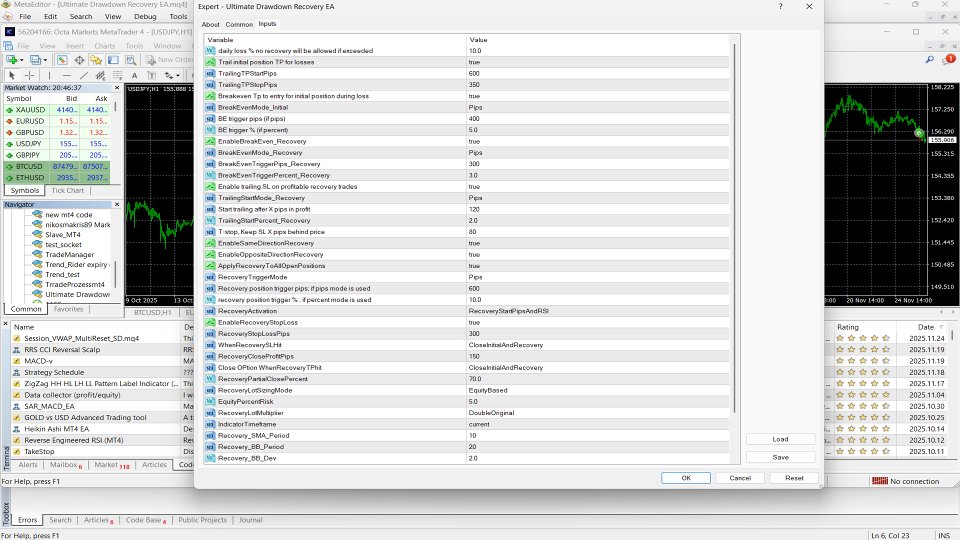Image resolution: width=960 pixels, height=540 pixels.
Task: Open the Common tab in Expert dialog
Action: pyautogui.click(x=239, y=24)
